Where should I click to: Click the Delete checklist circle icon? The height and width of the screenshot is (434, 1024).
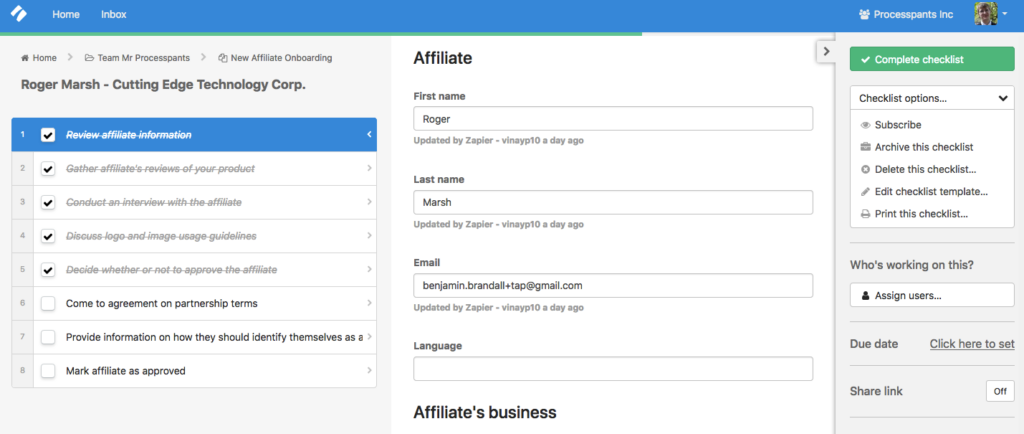(865, 170)
